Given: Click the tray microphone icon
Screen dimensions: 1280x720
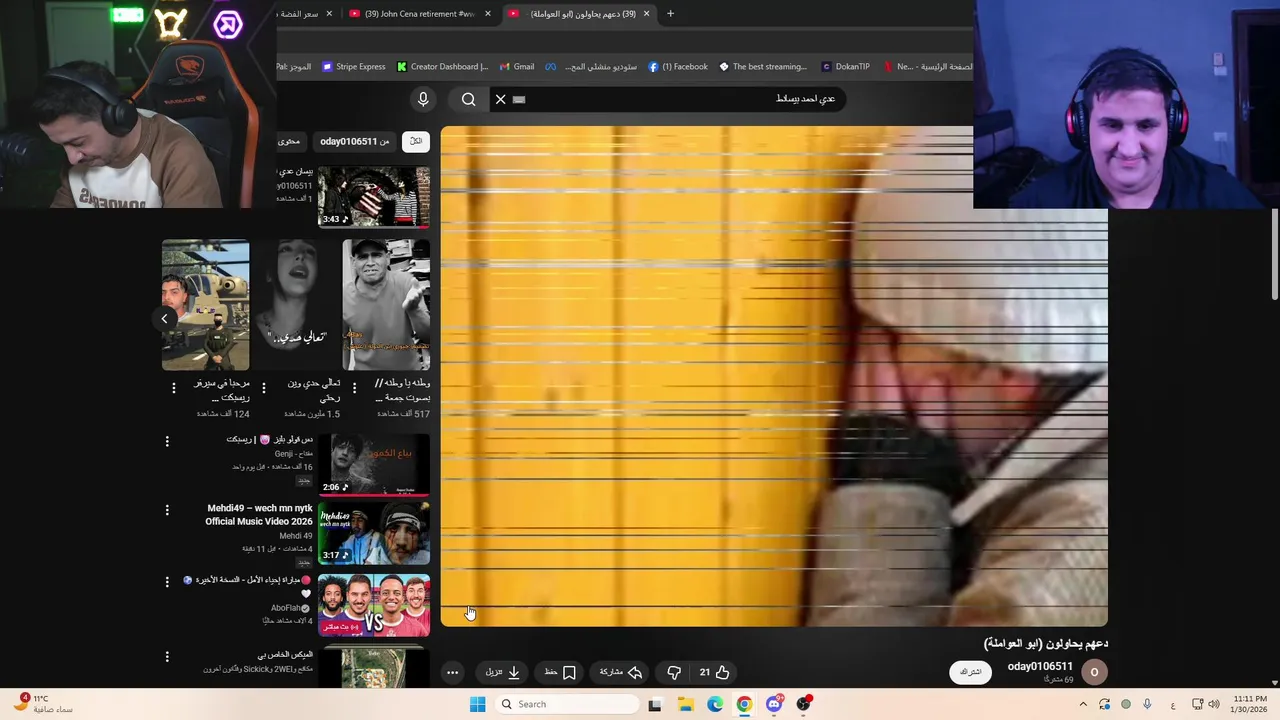Looking at the screenshot, I should [1147, 704].
